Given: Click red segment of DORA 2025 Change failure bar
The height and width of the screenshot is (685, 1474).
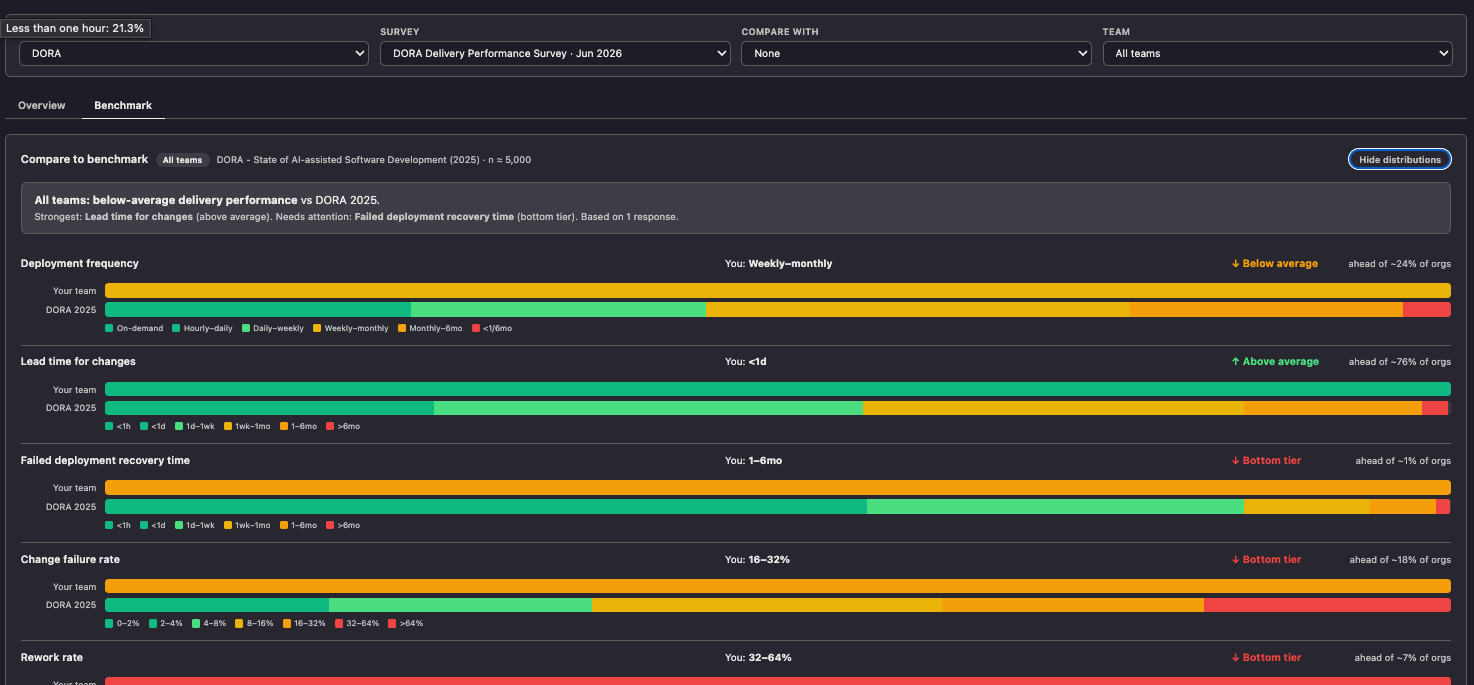Looking at the screenshot, I should click(x=1327, y=605).
